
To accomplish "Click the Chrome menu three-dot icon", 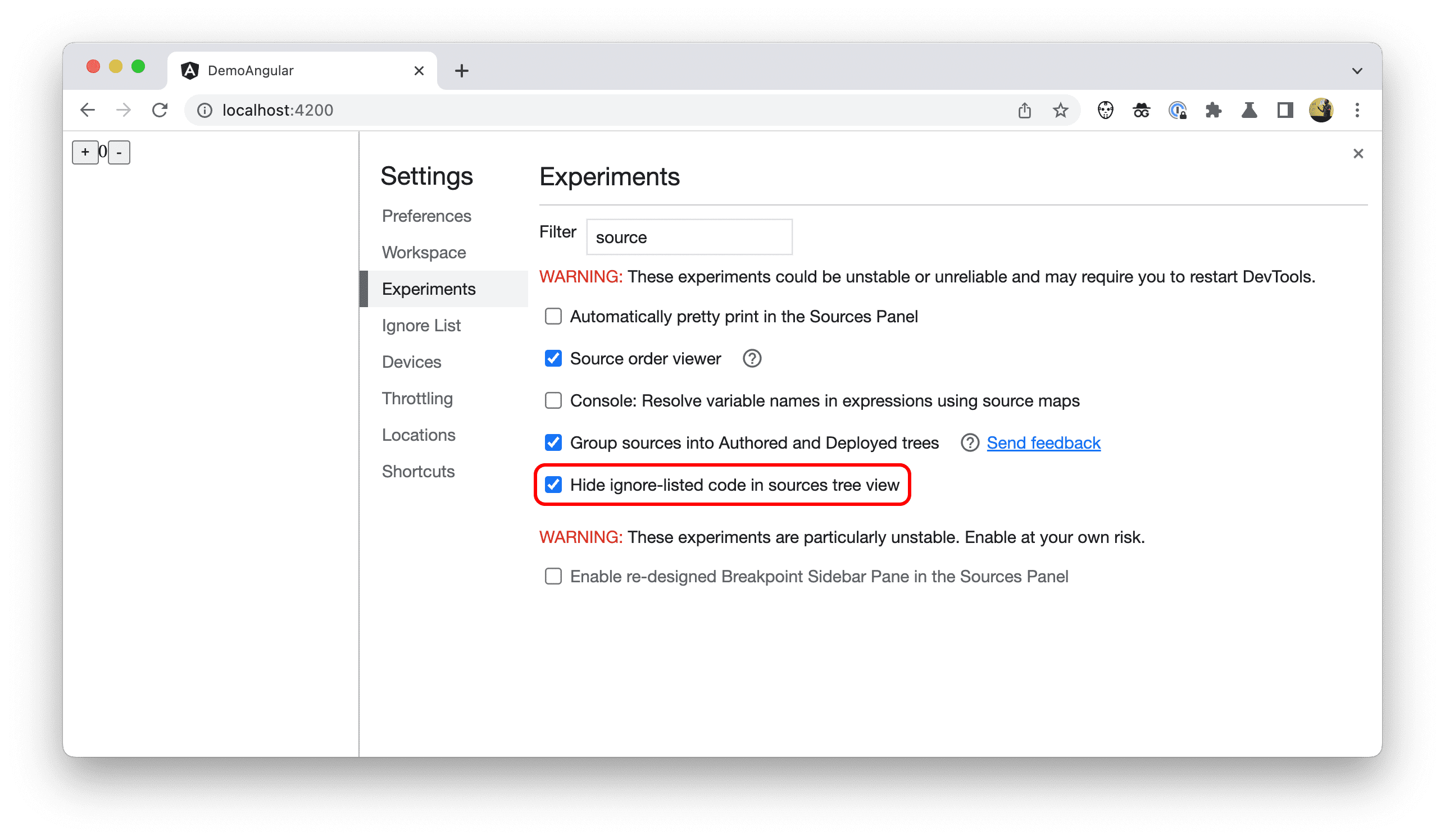I will point(1357,109).
